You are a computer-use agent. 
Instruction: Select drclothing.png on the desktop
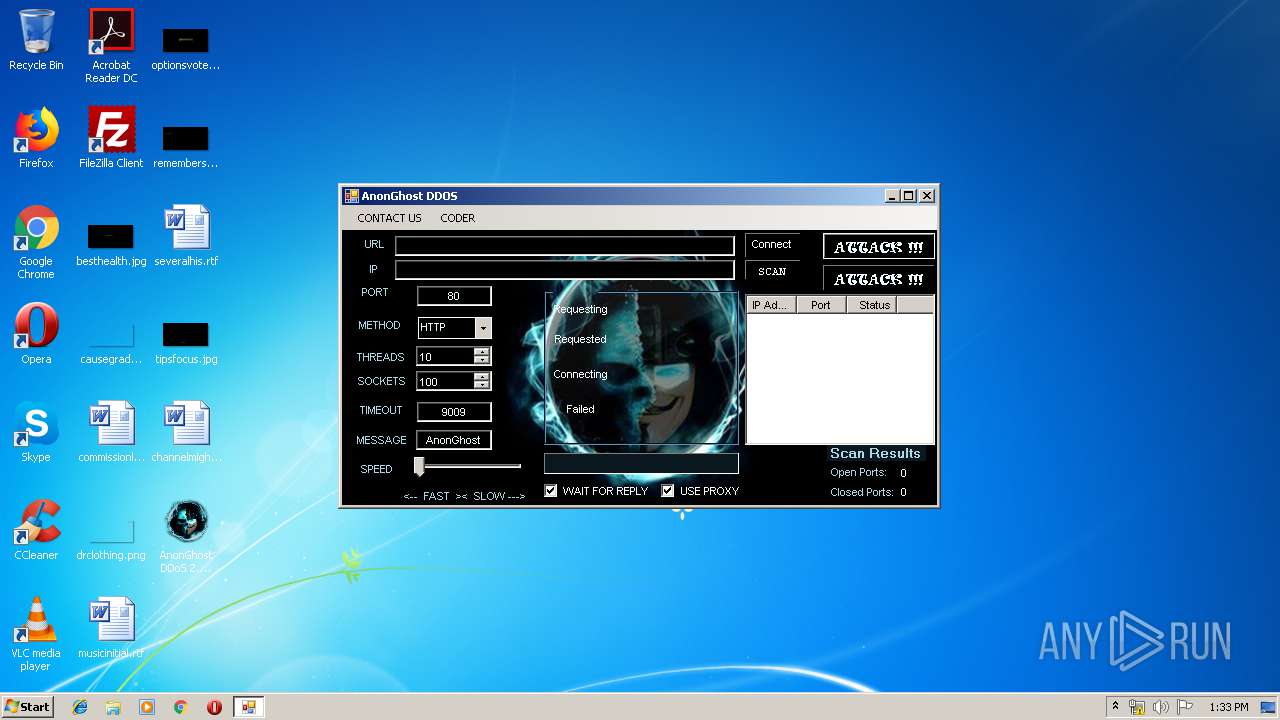click(x=111, y=539)
